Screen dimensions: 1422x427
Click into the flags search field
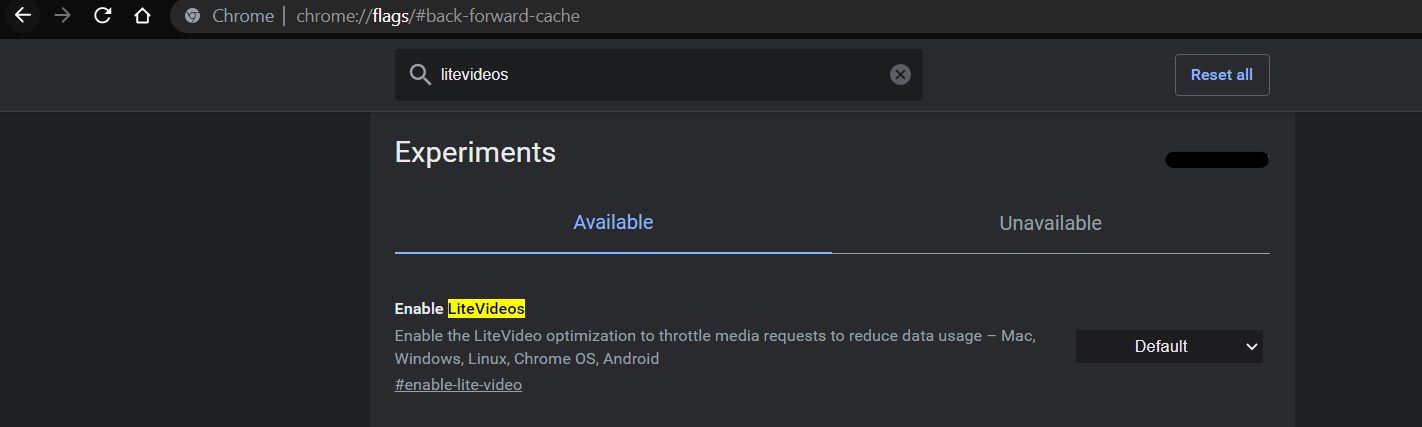click(659, 75)
